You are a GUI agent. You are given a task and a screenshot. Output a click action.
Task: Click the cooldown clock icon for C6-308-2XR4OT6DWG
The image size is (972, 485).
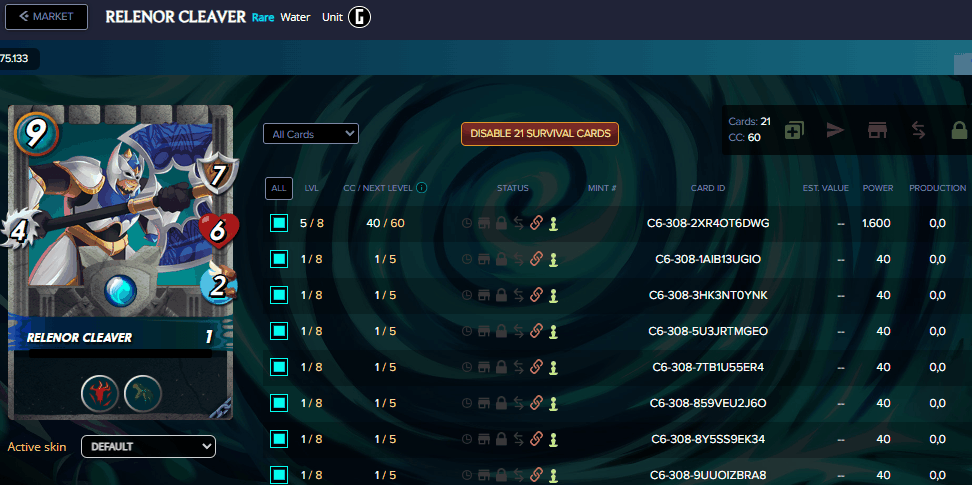467,223
